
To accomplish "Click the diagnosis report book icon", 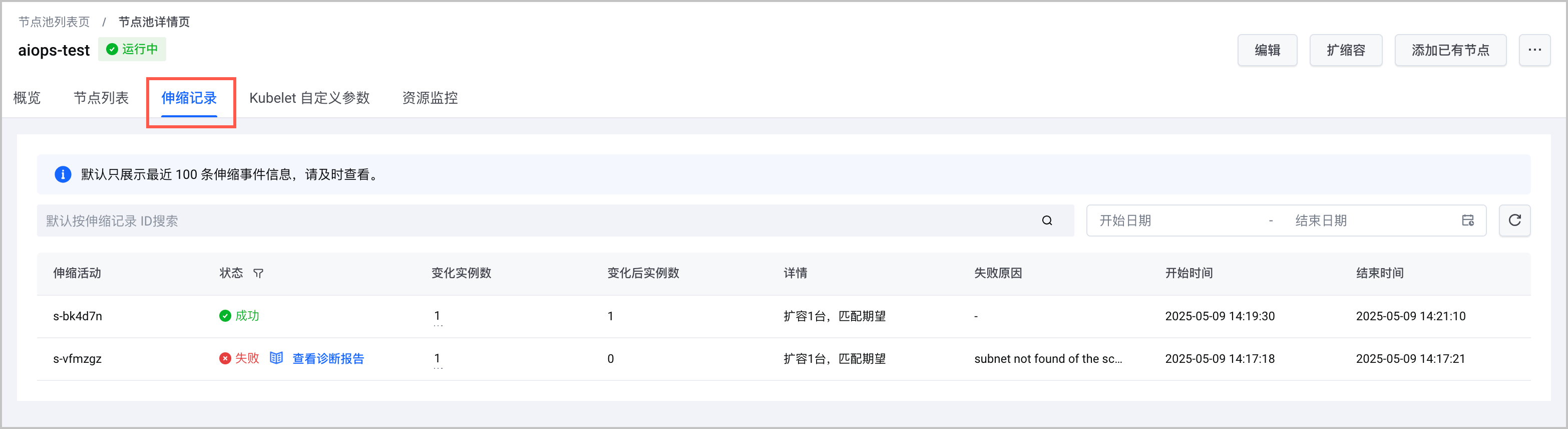I will pyautogui.click(x=276, y=358).
